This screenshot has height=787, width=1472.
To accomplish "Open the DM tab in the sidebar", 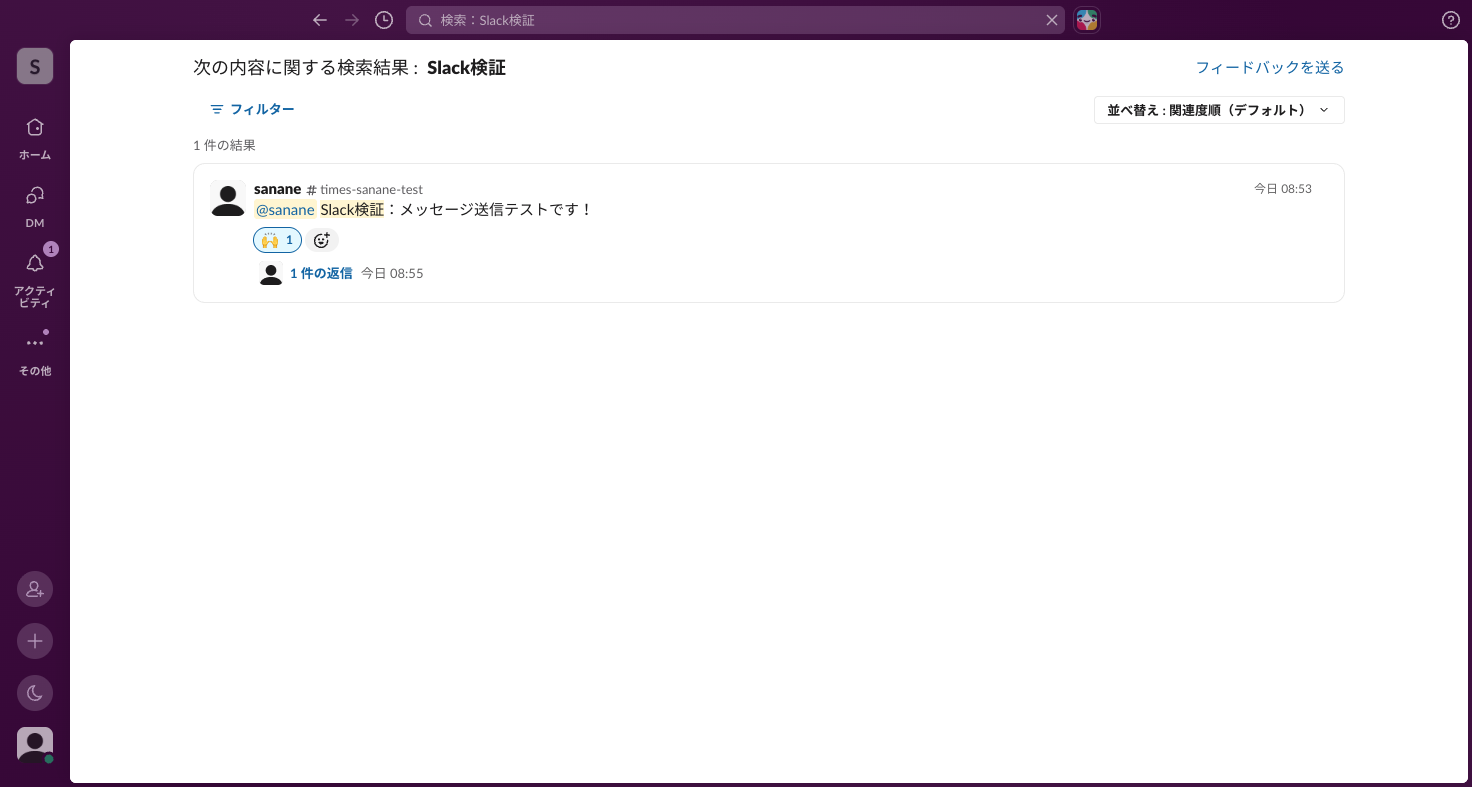I will coord(35,206).
